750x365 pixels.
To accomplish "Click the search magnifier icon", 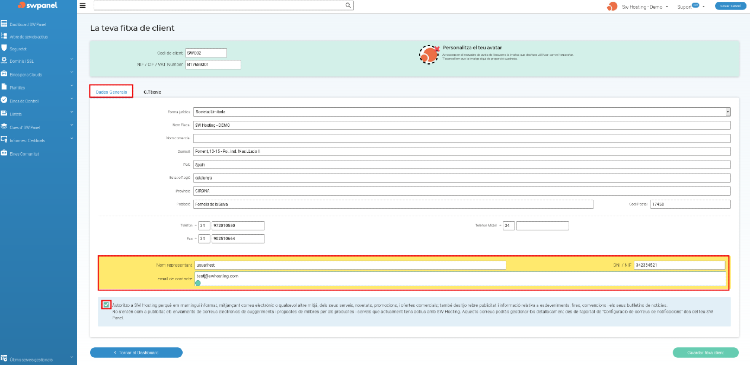I will 349,6.
